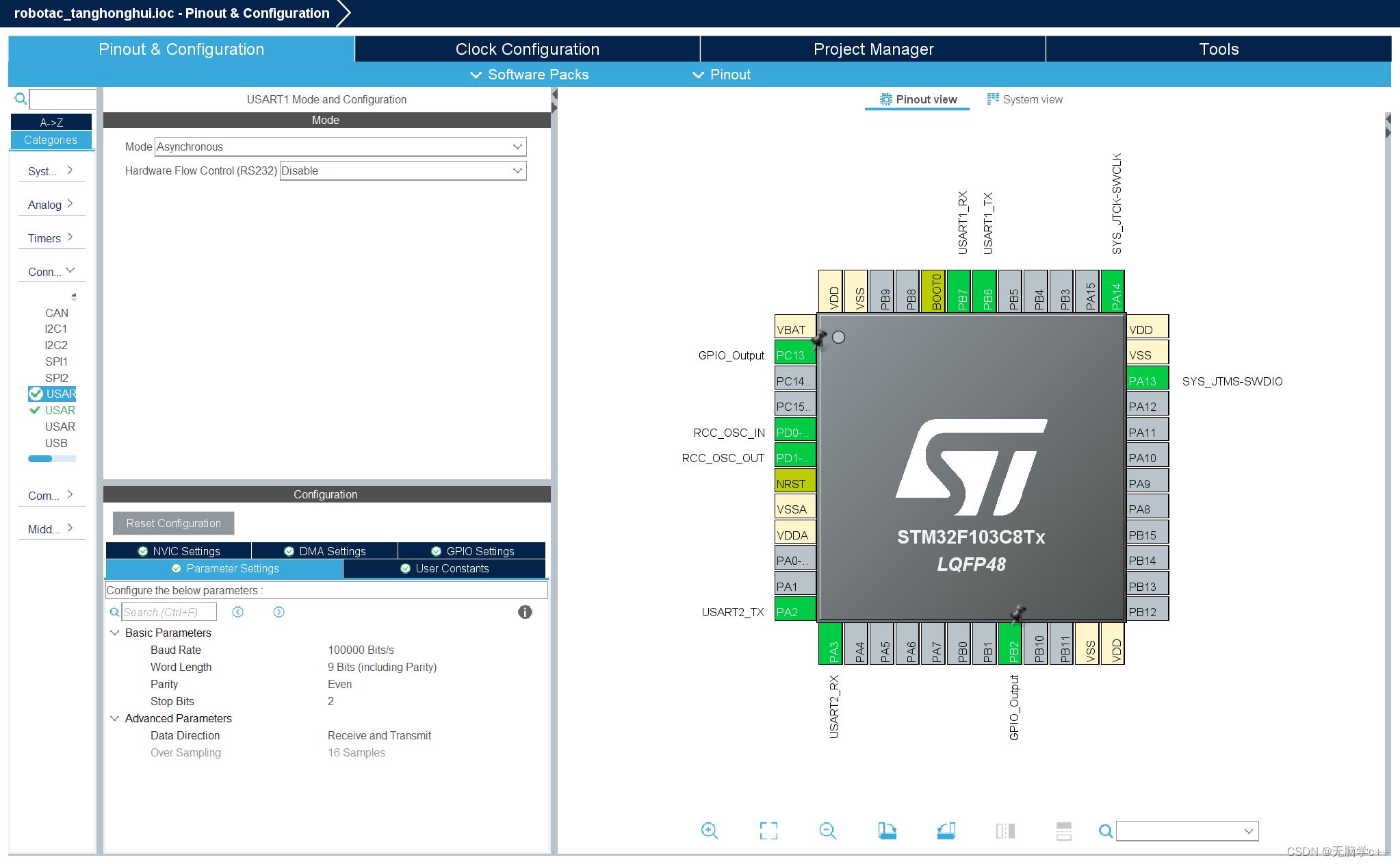Rotate the chip view counter-clockwise
This screenshot has height=864, width=1400.
pos(946,830)
